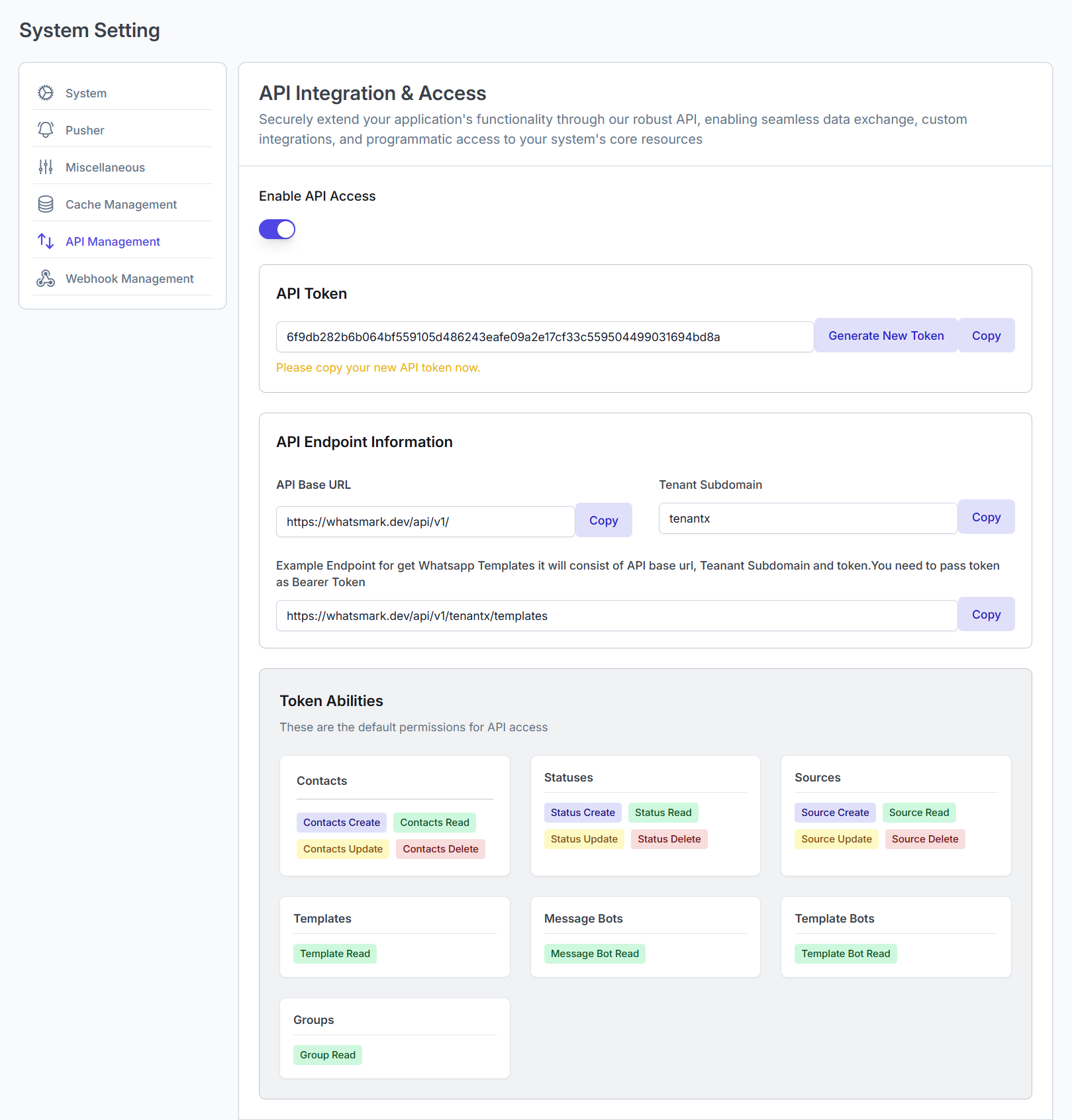
Task: Select the Pusher bell icon
Action: 45,130
